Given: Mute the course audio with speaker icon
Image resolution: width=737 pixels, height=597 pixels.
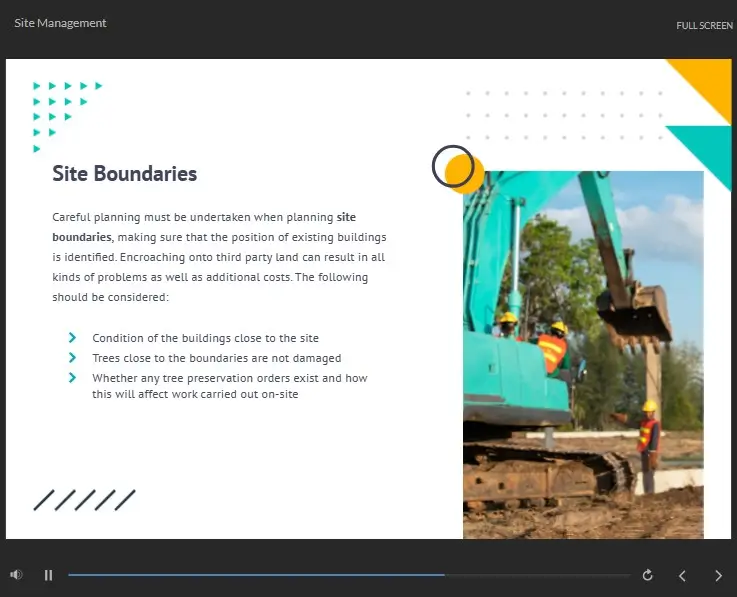Looking at the screenshot, I should (16, 575).
